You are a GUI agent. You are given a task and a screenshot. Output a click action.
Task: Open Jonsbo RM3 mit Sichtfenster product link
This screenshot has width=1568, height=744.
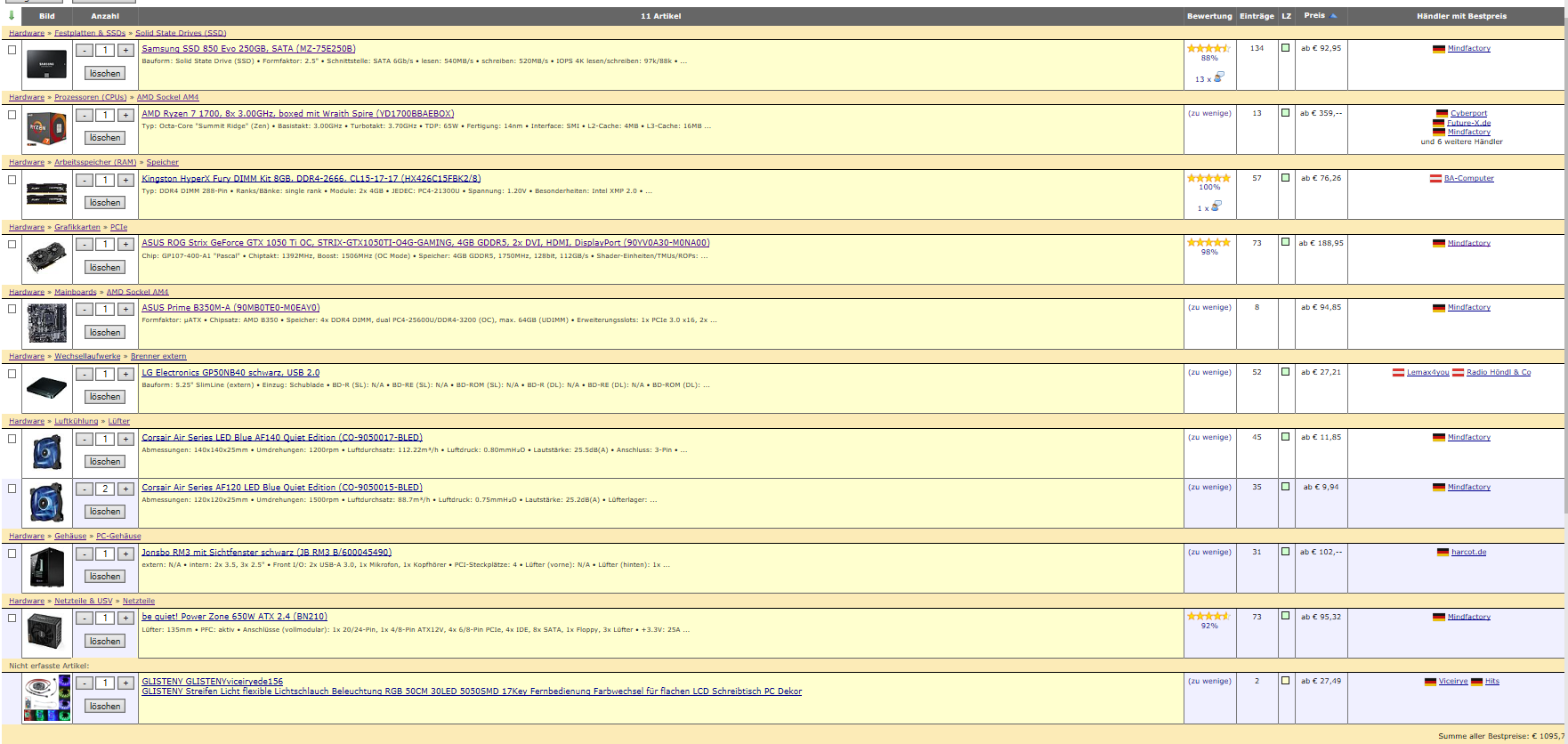266,553
